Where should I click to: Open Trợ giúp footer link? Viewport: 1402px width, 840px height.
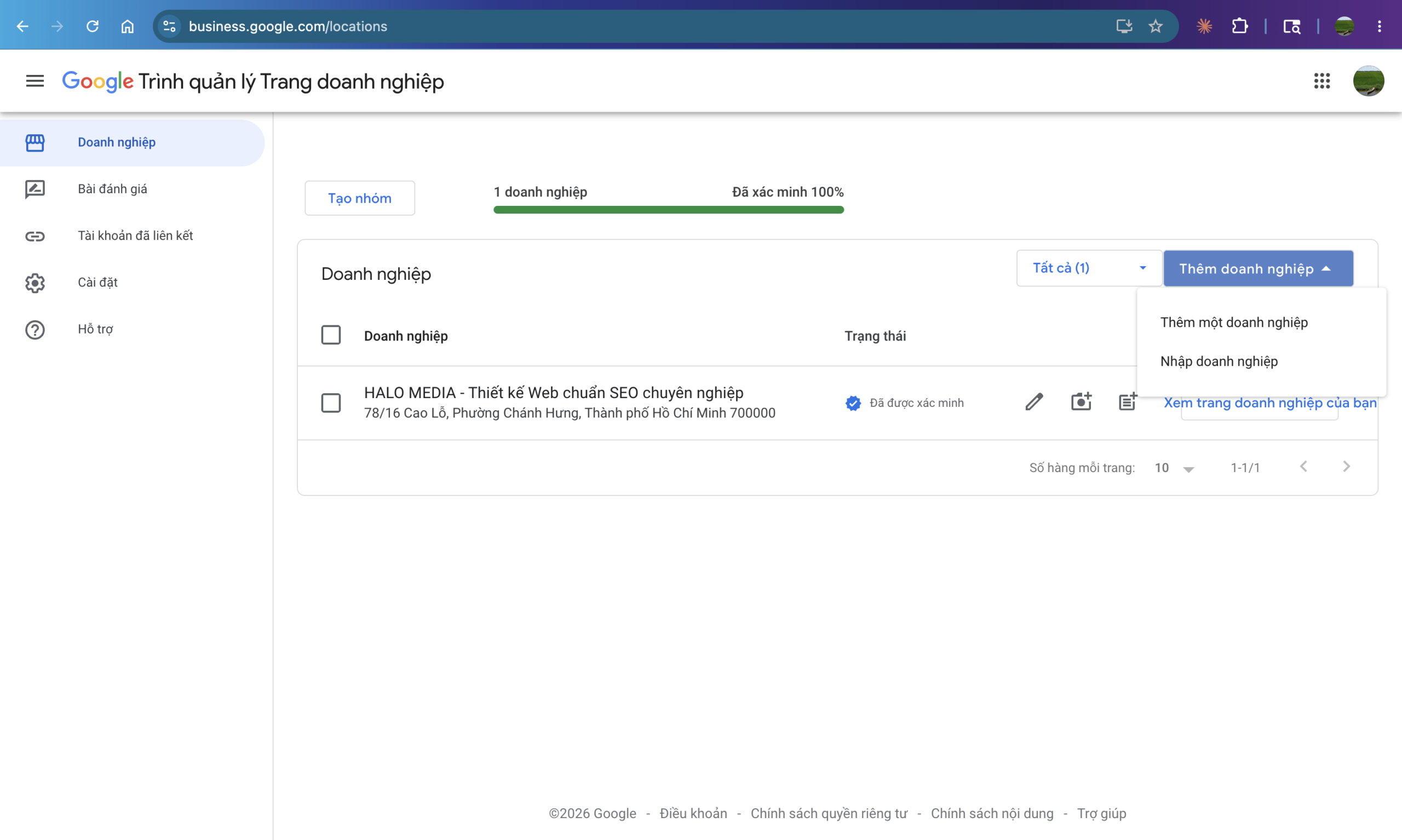1101,813
